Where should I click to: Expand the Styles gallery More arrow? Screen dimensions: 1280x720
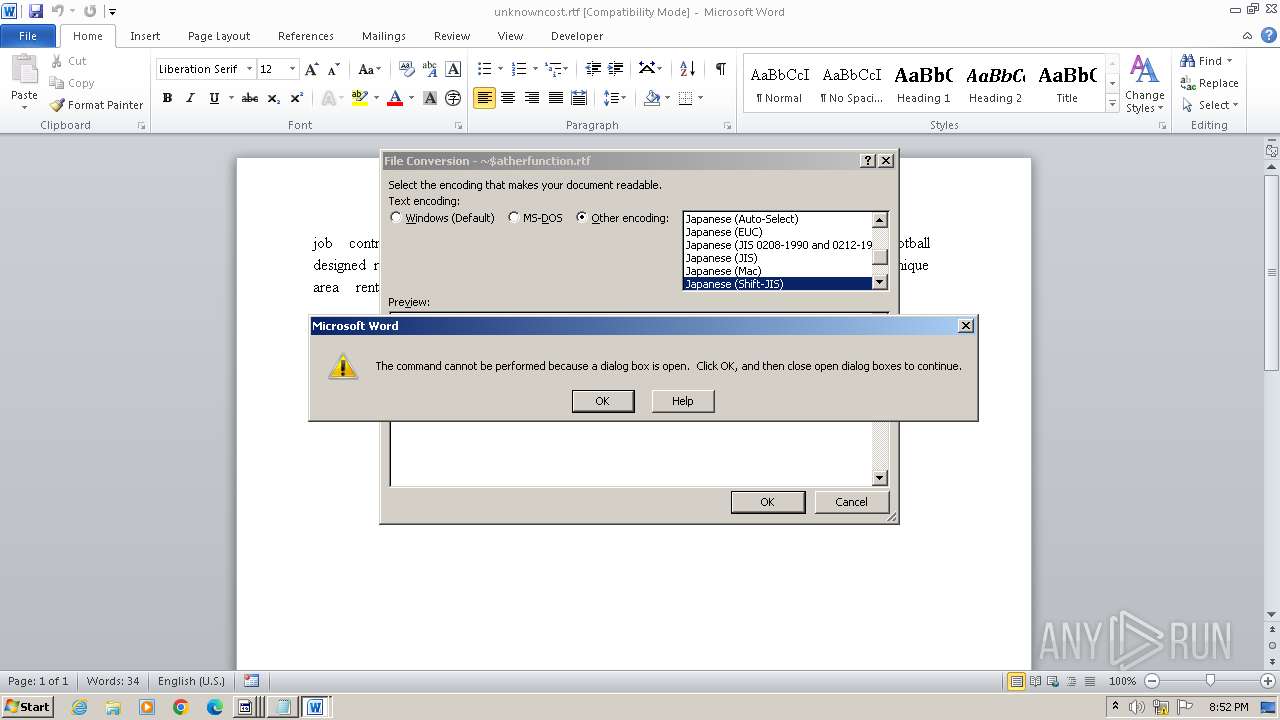(1112, 104)
